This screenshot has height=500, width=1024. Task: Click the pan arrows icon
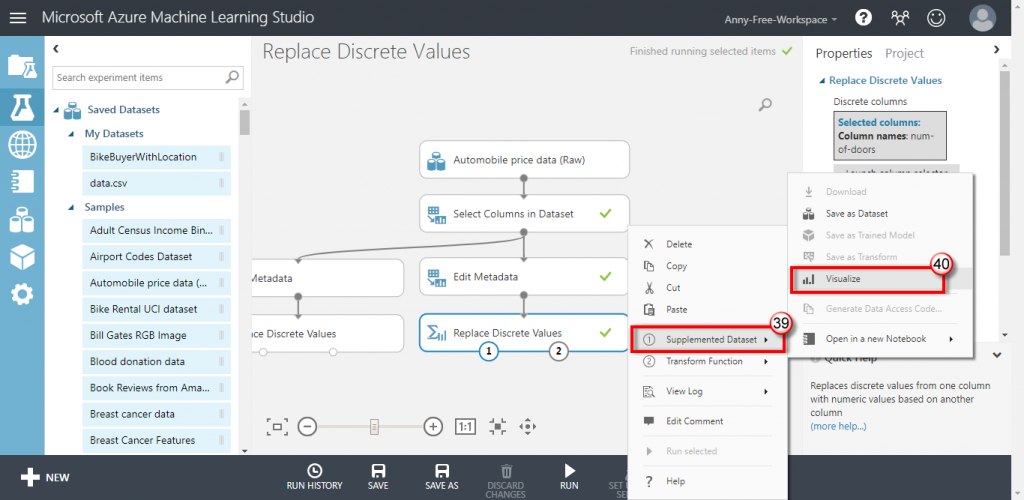coord(527,427)
